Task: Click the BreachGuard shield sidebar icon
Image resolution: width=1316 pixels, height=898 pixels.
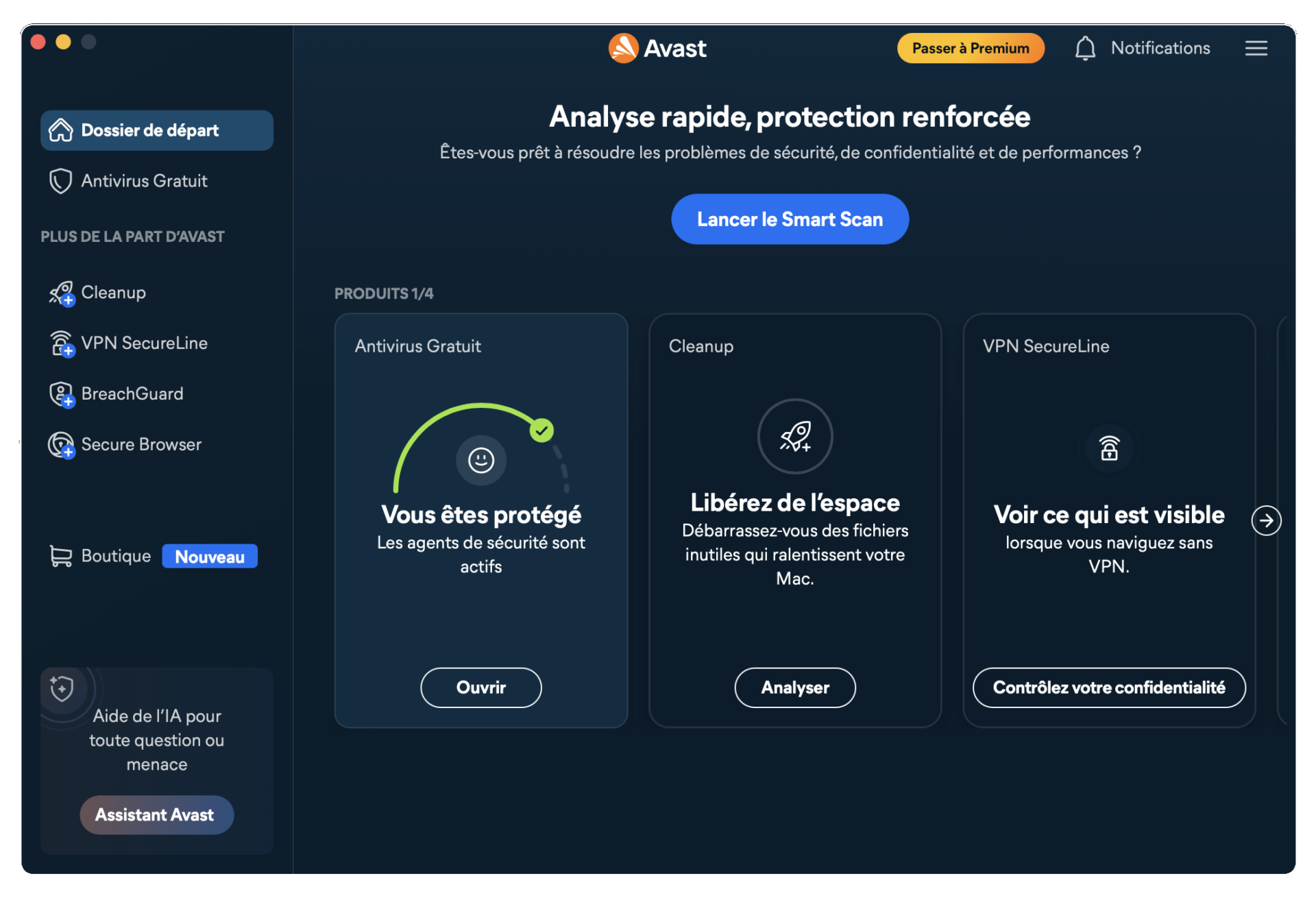Action: 62,394
